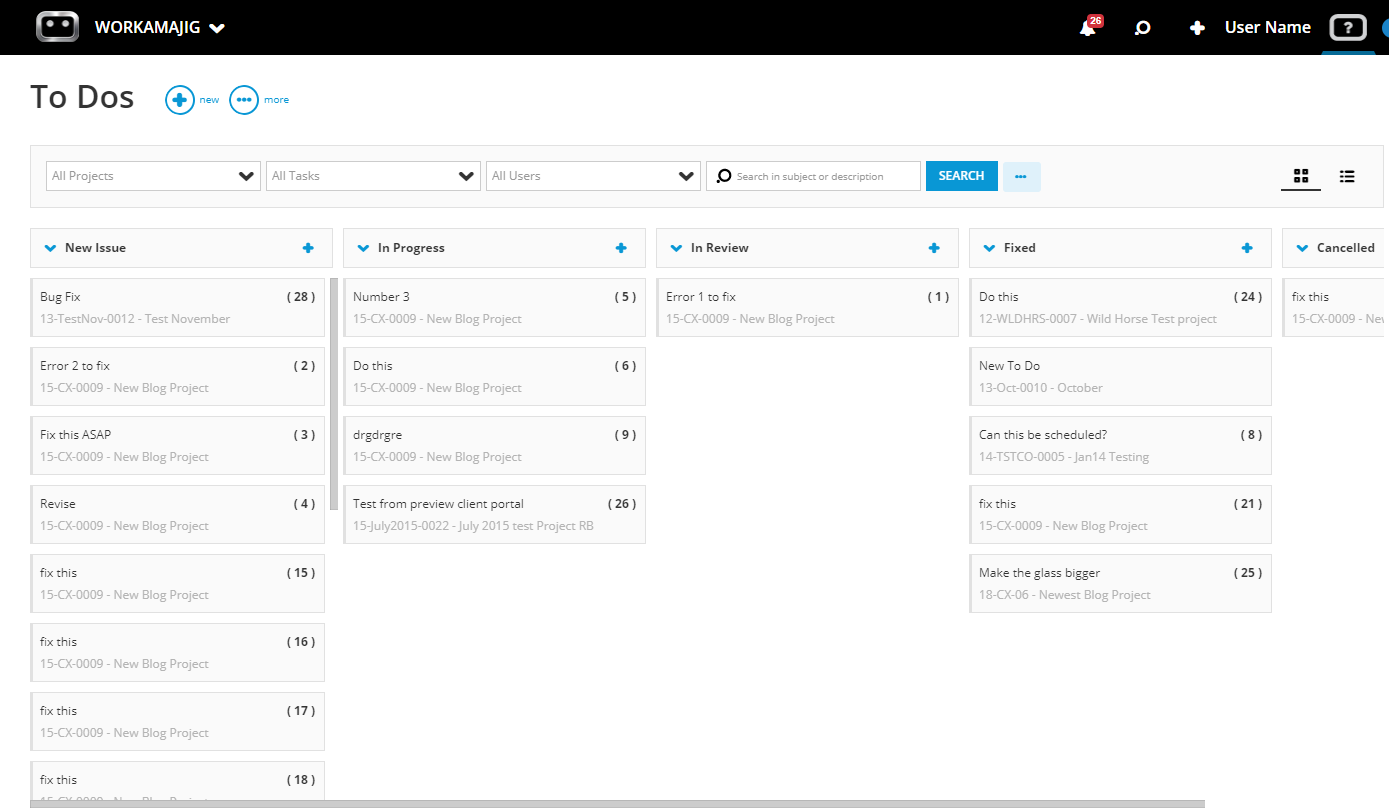This screenshot has height=808, width=1389.
Task: Click the plus icon beside User Name
Action: (x=1197, y=28)
